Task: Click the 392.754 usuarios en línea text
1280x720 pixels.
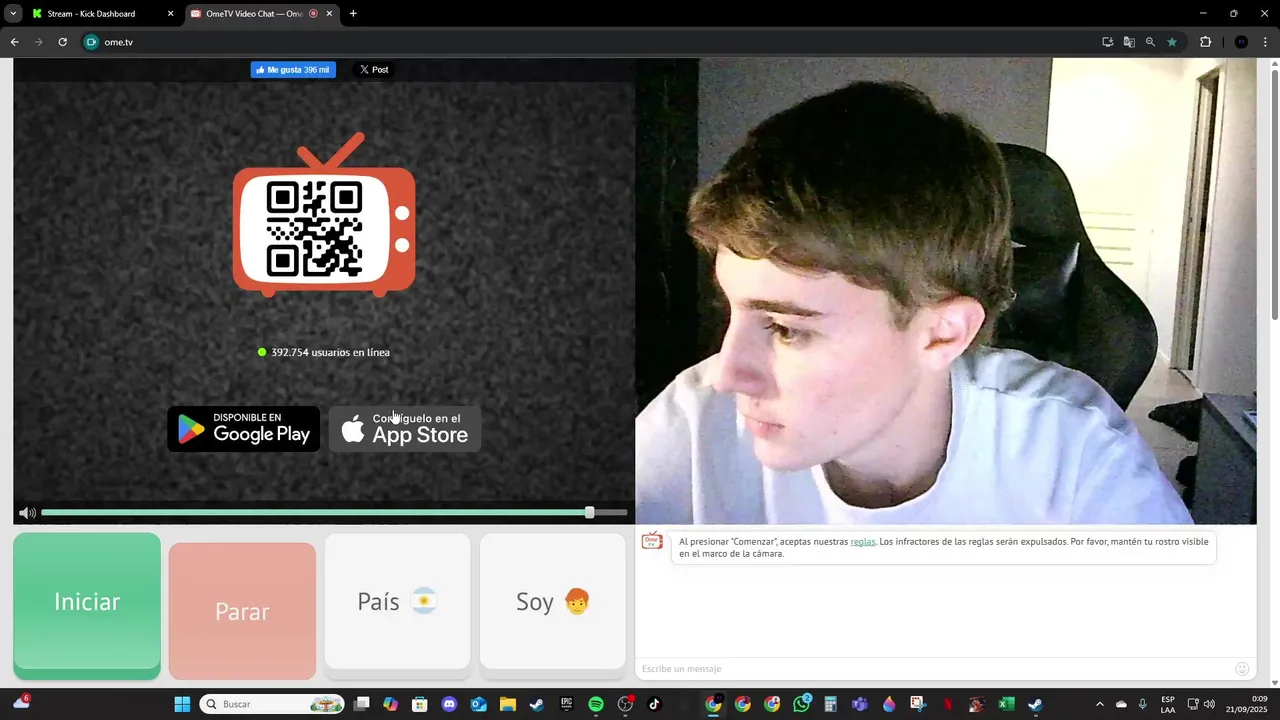Action: coord(330,352)
